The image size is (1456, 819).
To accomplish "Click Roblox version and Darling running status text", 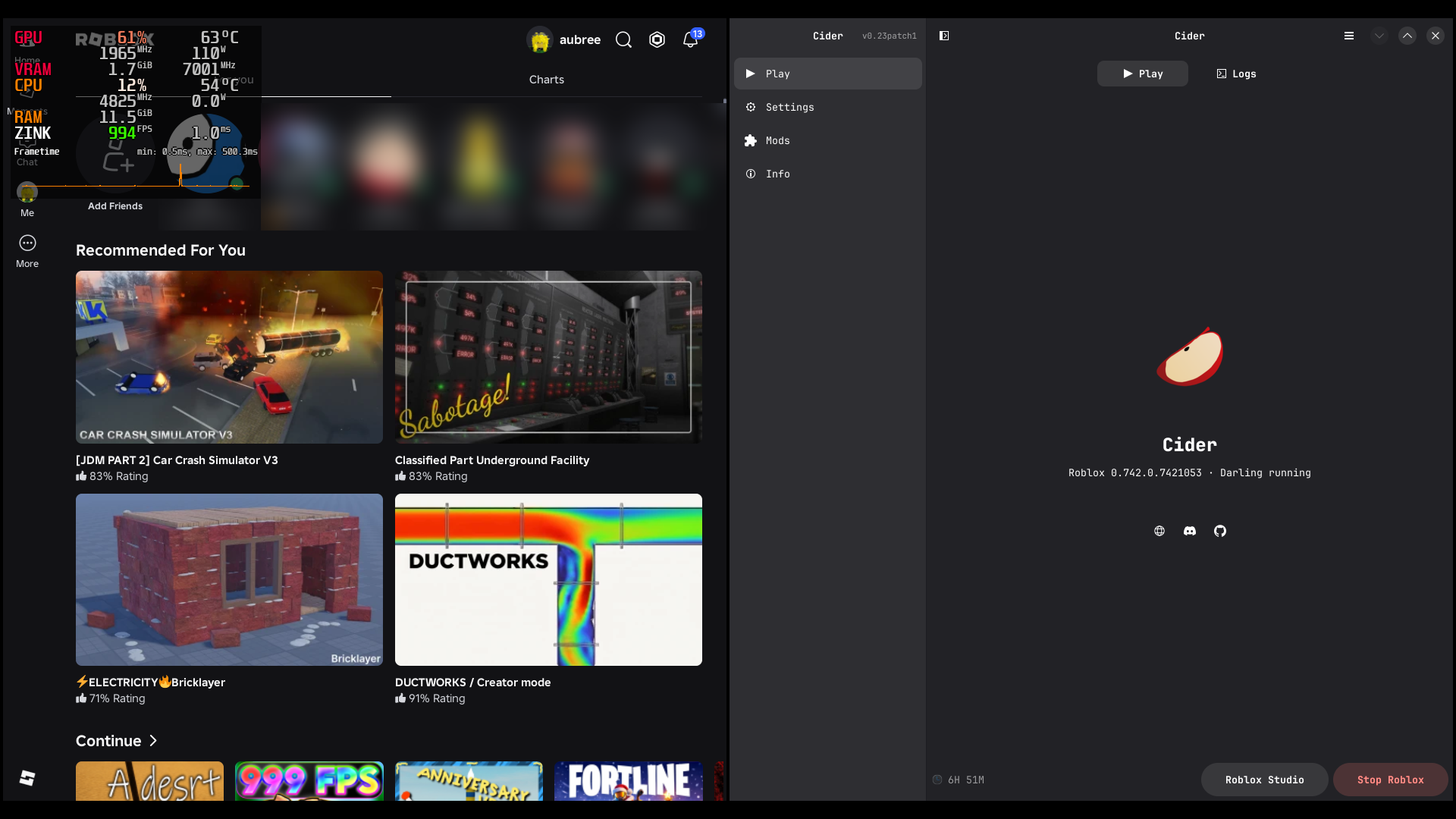I will click(x=1190, y=472).
